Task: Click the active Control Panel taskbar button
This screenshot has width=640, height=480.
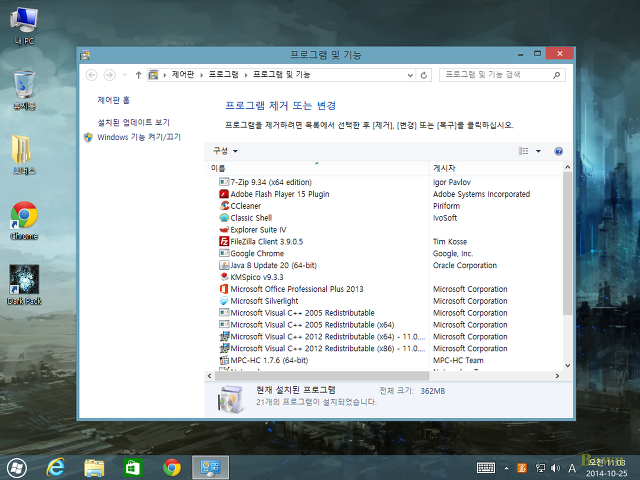Action: click(x=211, y=467)
